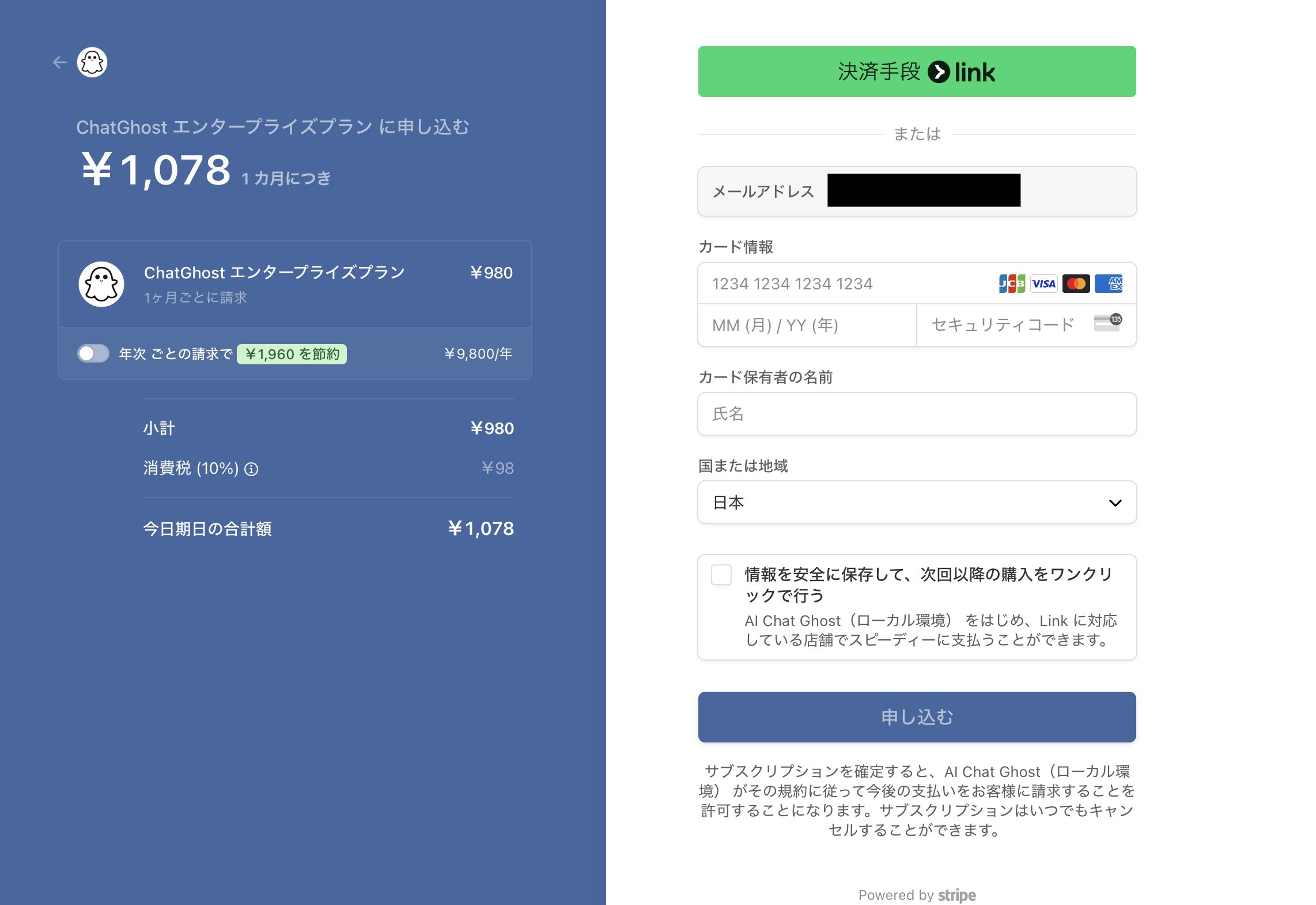Click the ¥9,800/年 annual price text
This screenshot has width=1316, height=905.
coord(478,353)
